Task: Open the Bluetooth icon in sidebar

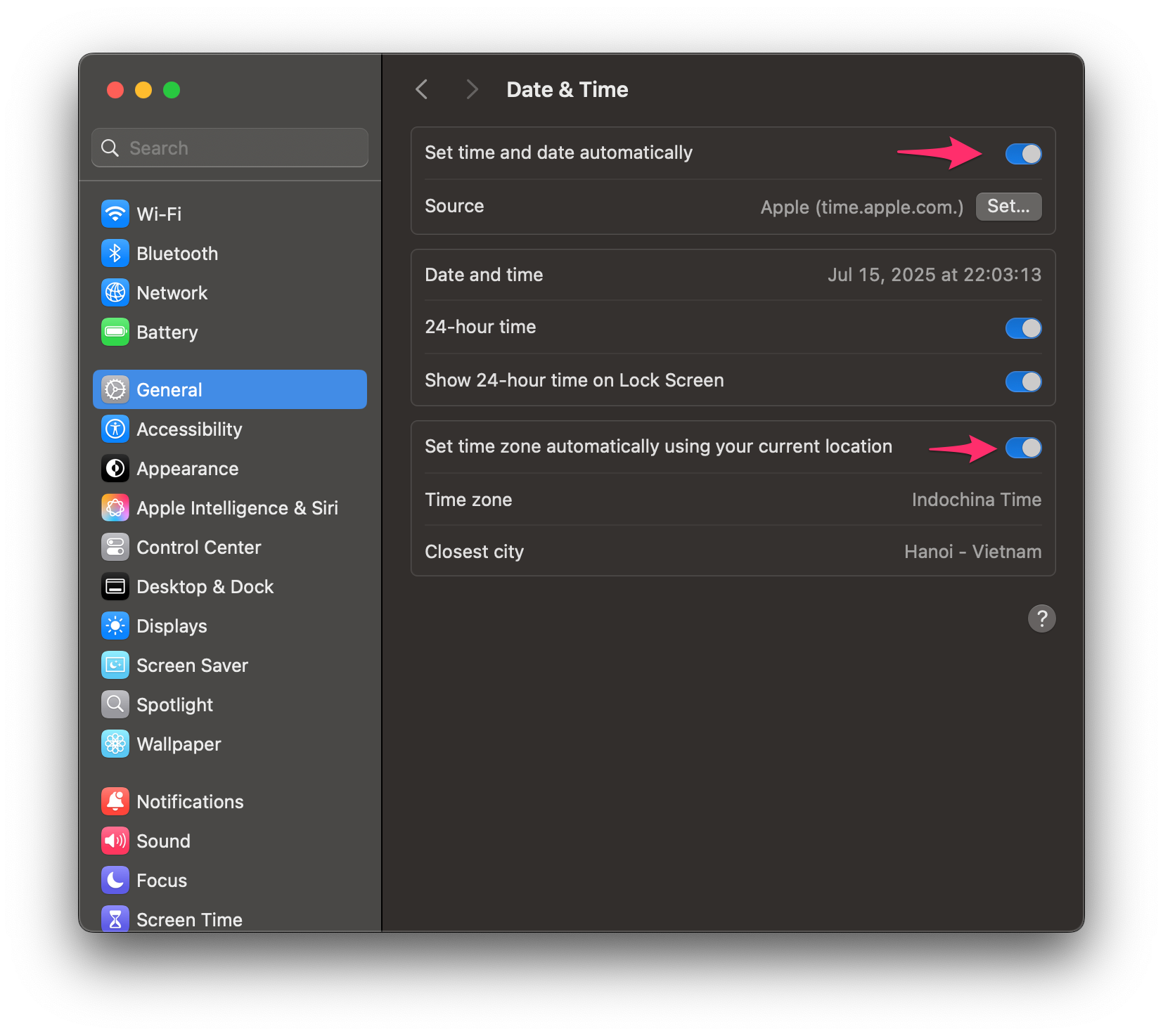Action: (x=115, y=253)
